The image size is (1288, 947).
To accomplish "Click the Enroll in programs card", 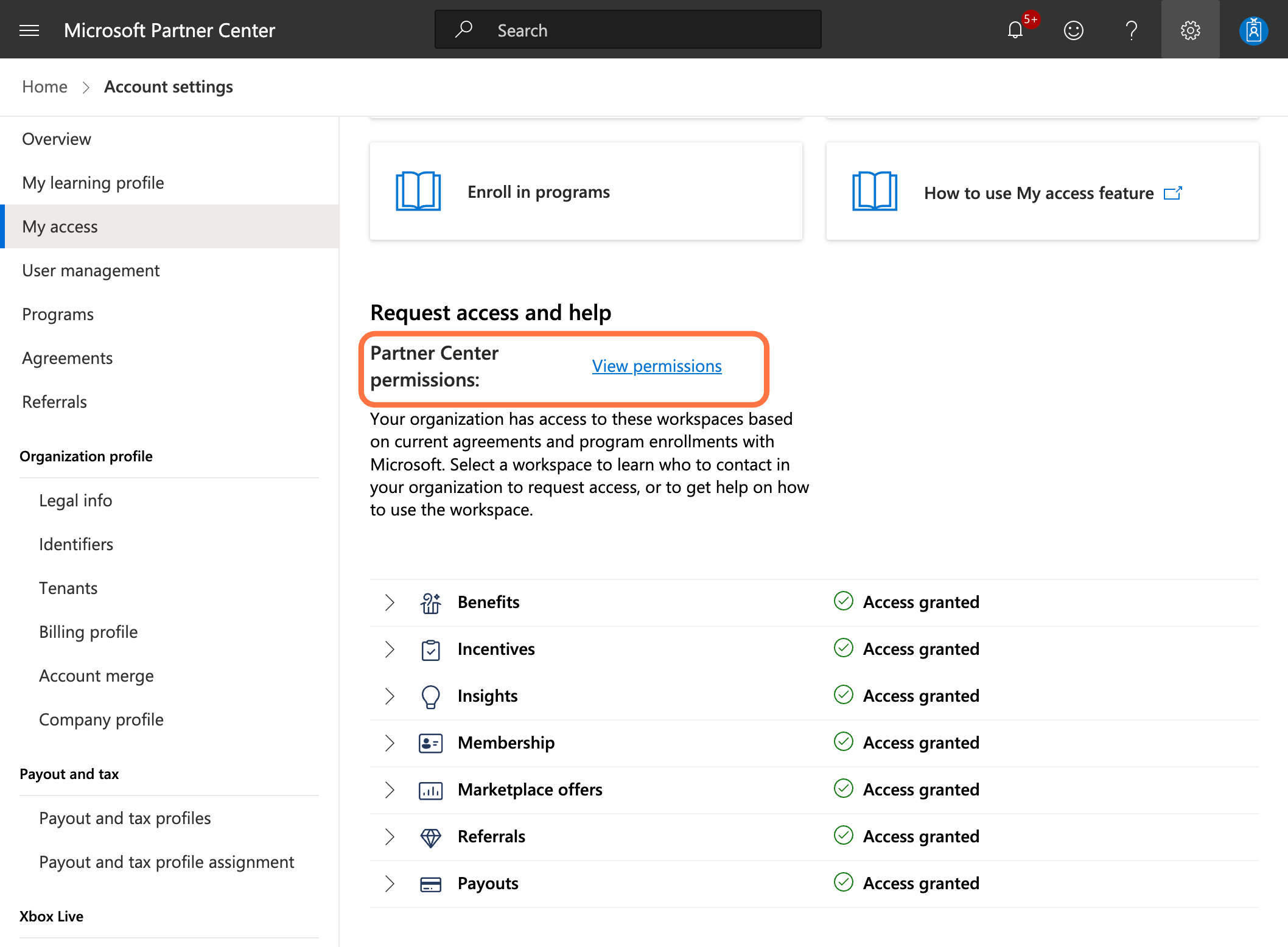I will click(x=586, y=191).
